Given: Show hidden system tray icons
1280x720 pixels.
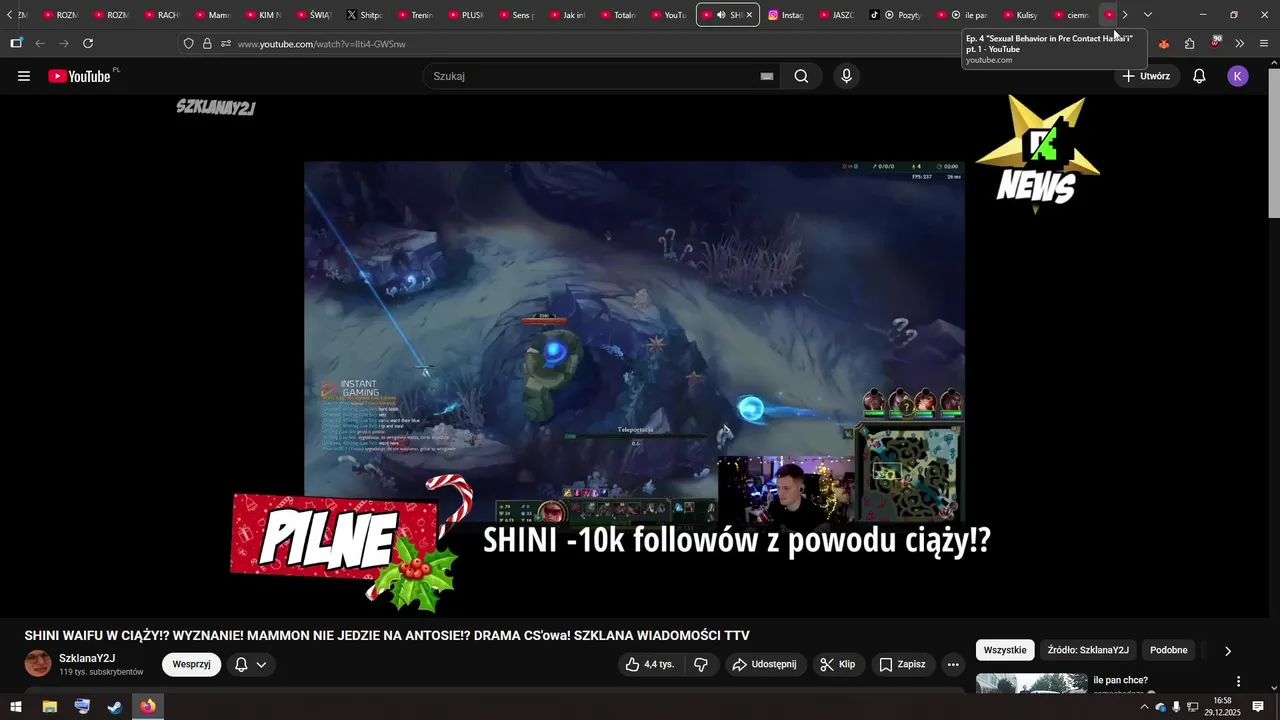Looking at the screenshot, I should point(1144,707).
